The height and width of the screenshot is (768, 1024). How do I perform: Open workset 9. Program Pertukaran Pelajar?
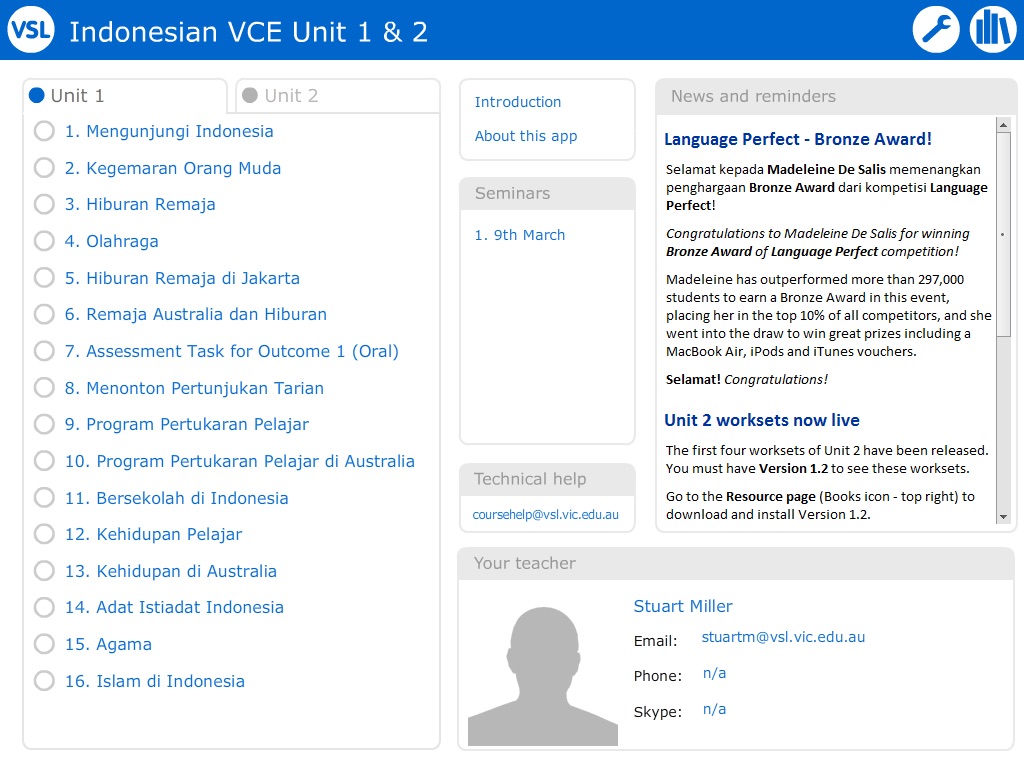187,424
